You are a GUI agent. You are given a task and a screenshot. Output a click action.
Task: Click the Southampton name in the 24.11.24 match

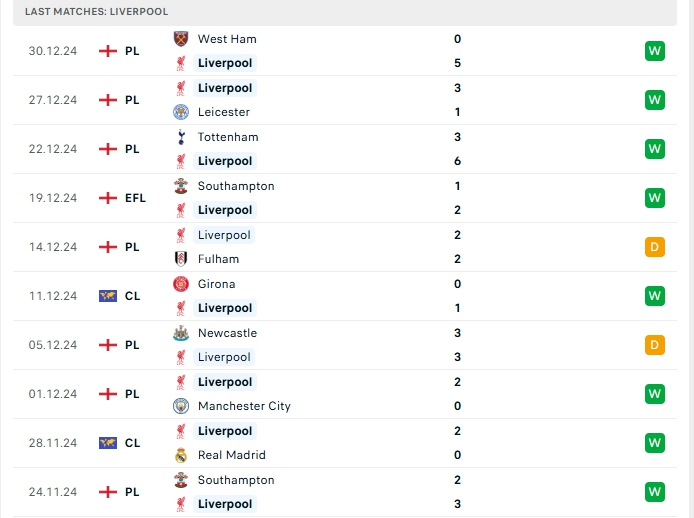click(x=236, y=480)
